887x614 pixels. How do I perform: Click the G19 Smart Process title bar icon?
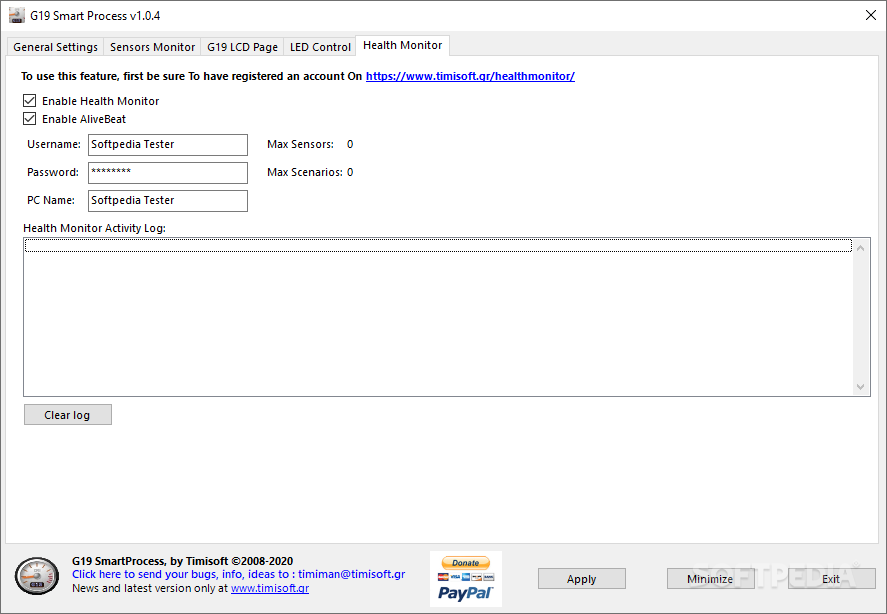17,15
